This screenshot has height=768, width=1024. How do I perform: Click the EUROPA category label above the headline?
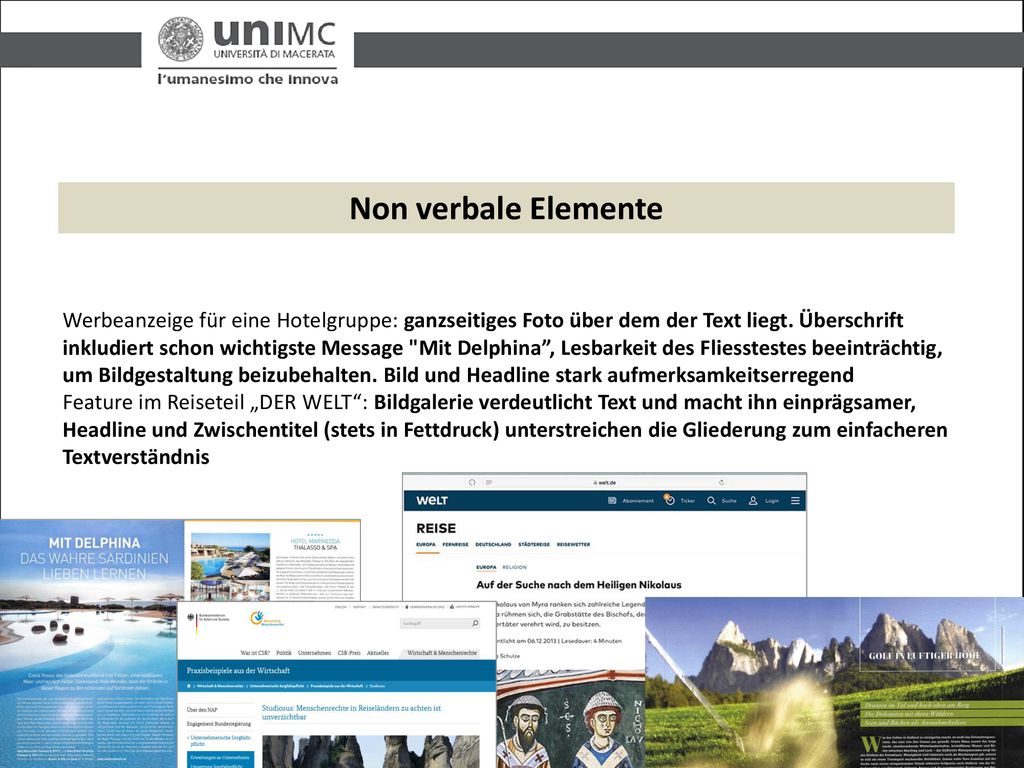487,568
